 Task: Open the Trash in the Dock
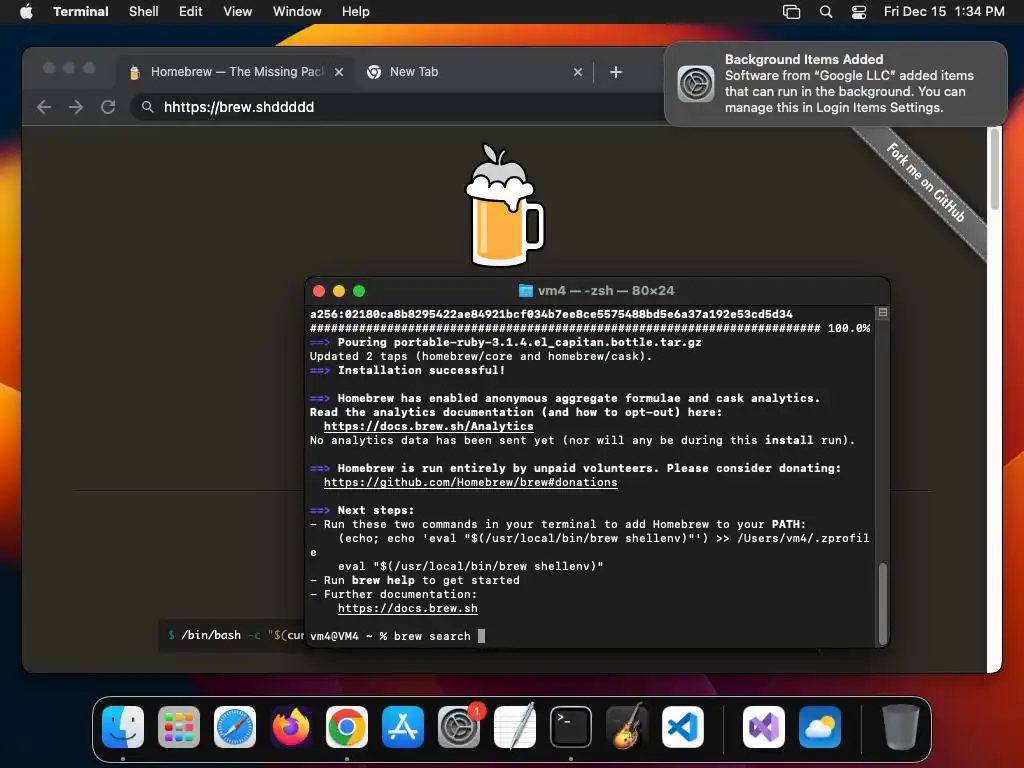click(901, 727)
